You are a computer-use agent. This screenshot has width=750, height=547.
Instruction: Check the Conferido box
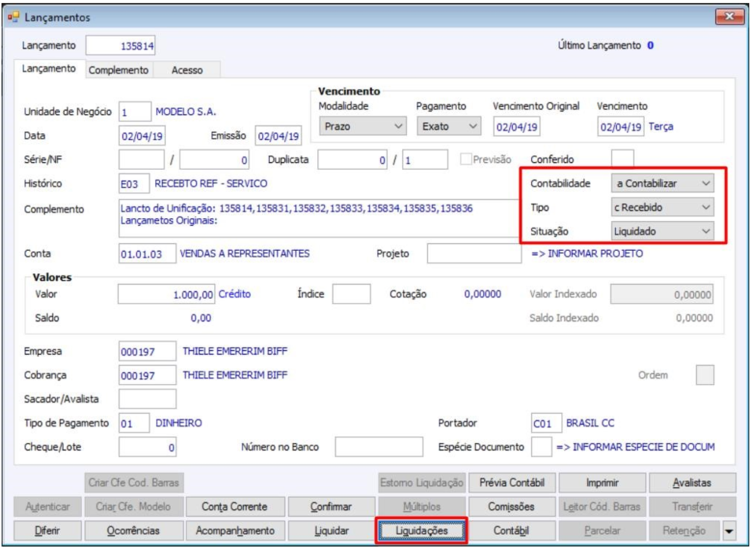[x=623, y=159]
